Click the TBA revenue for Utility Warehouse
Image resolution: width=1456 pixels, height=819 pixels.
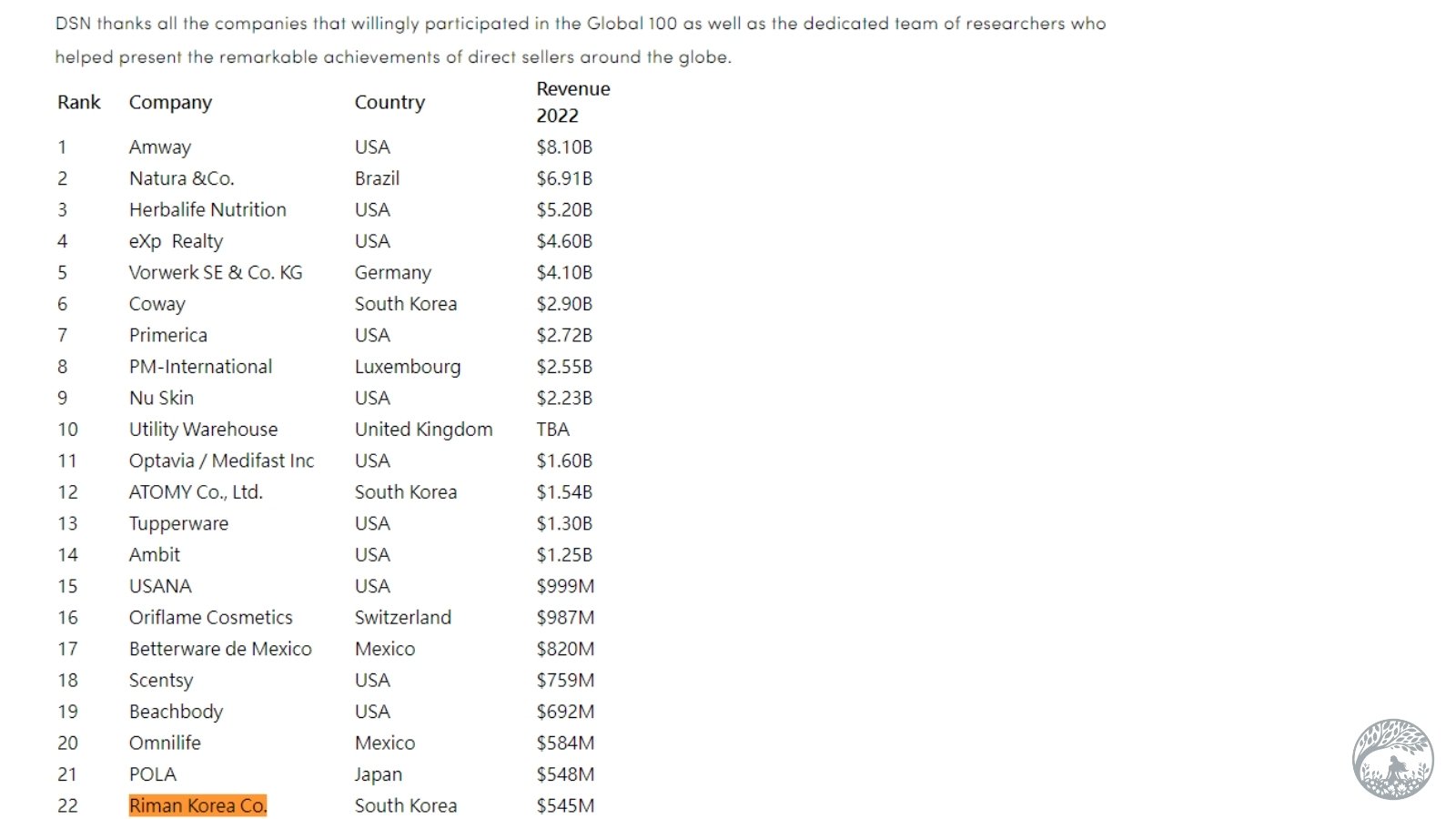(552, 429)
